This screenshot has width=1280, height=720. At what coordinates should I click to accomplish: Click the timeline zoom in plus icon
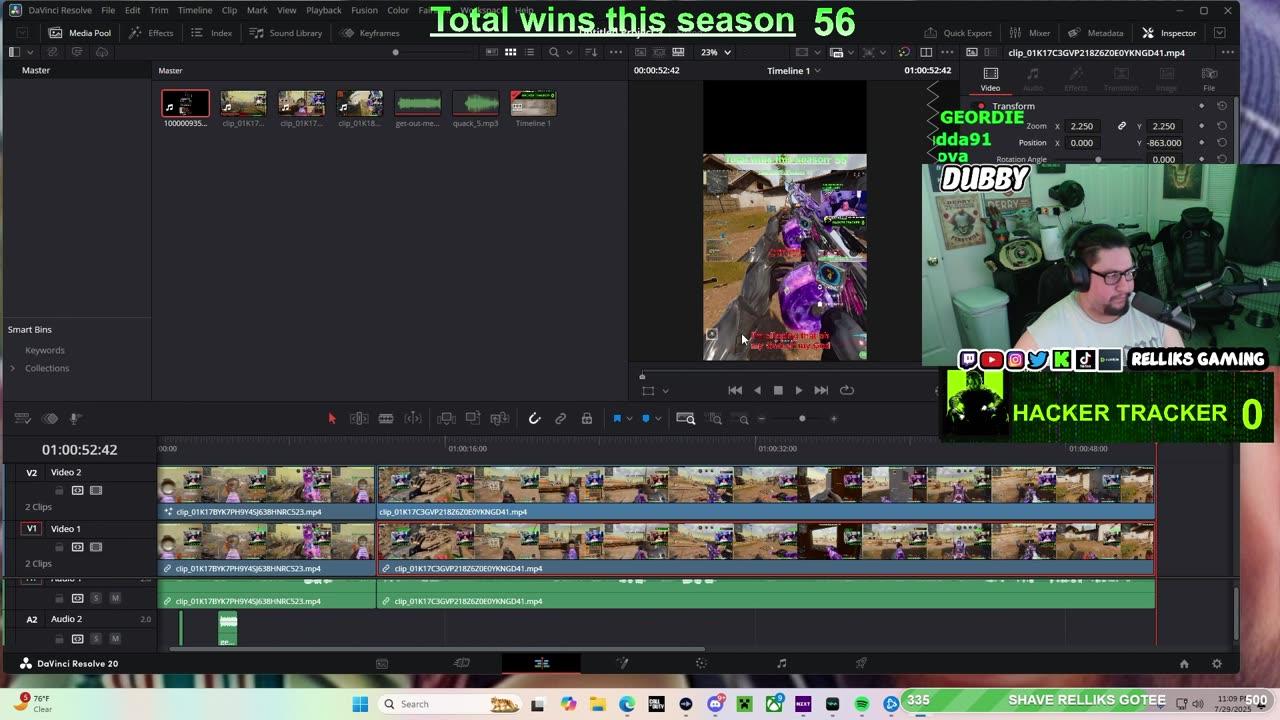point(834,419)
